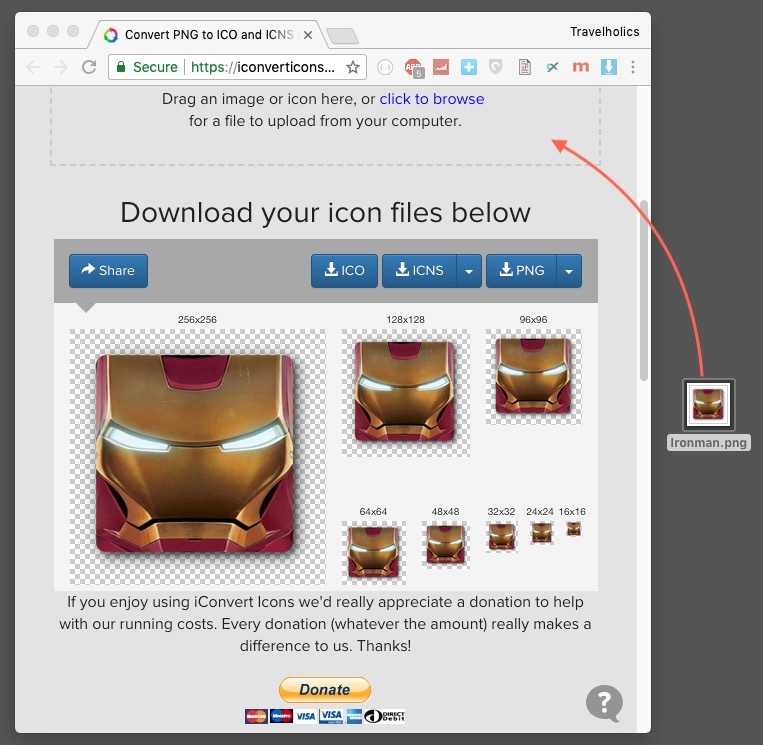Select the 96x96 icon preview
This screenshot has height=745, width=763.
(533, 377)
